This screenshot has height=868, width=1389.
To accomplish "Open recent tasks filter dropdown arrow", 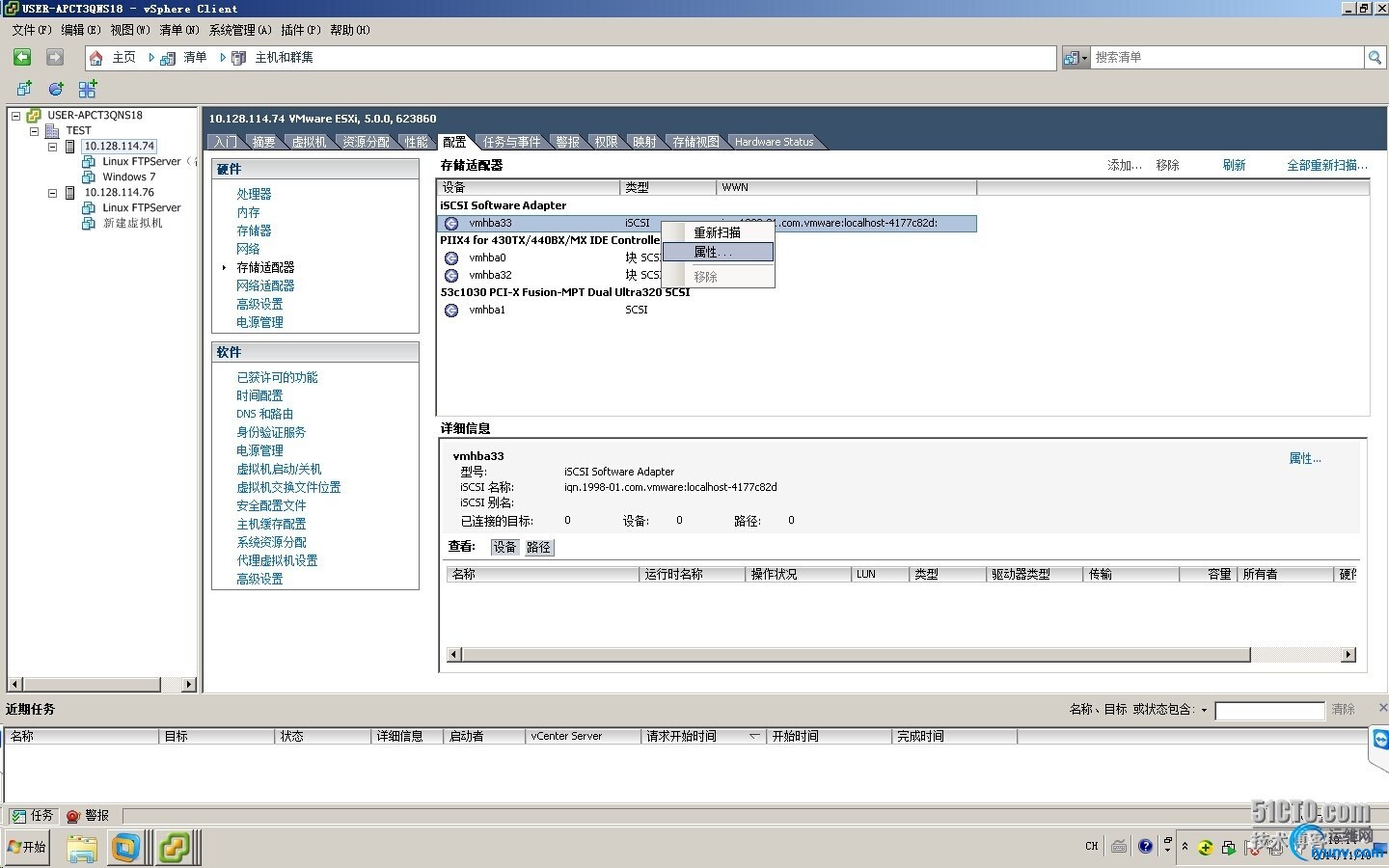I will (1204, 710).
